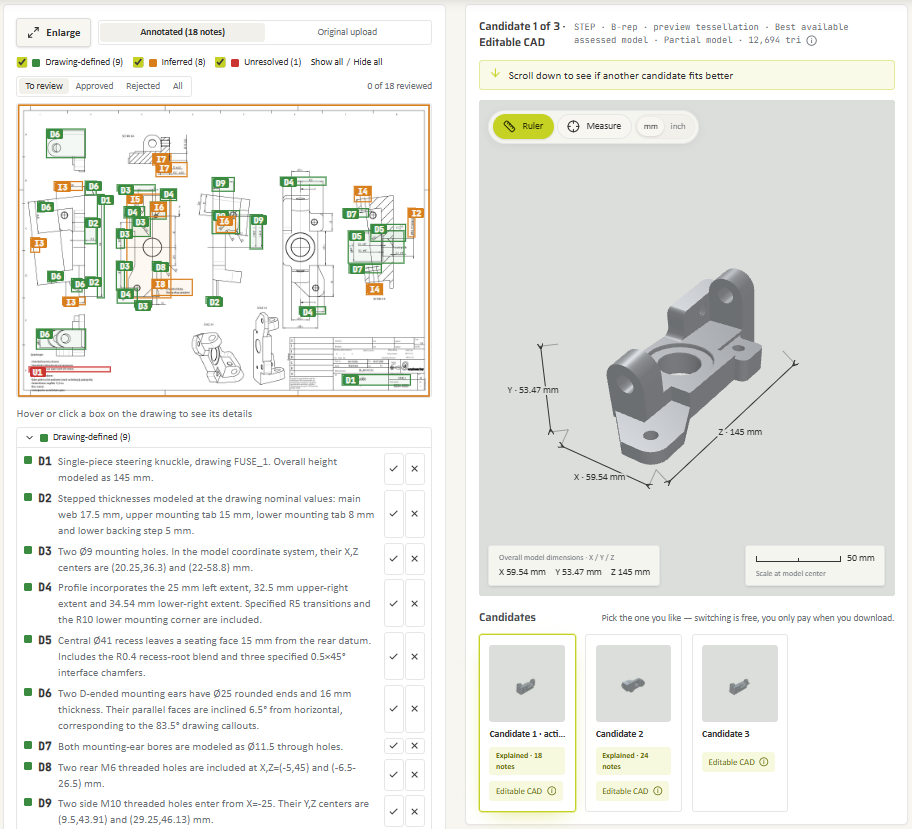
Task: Switch to Original upload view
Action: (347, 32)
